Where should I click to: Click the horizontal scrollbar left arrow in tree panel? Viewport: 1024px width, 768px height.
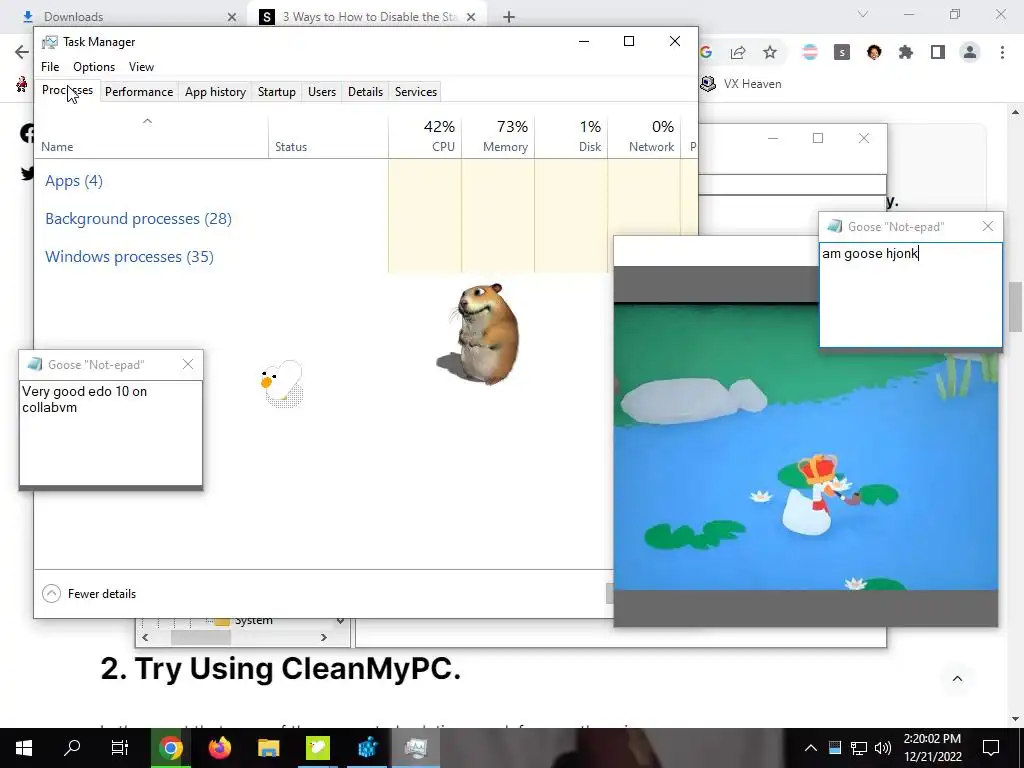[x=145, y=637]
